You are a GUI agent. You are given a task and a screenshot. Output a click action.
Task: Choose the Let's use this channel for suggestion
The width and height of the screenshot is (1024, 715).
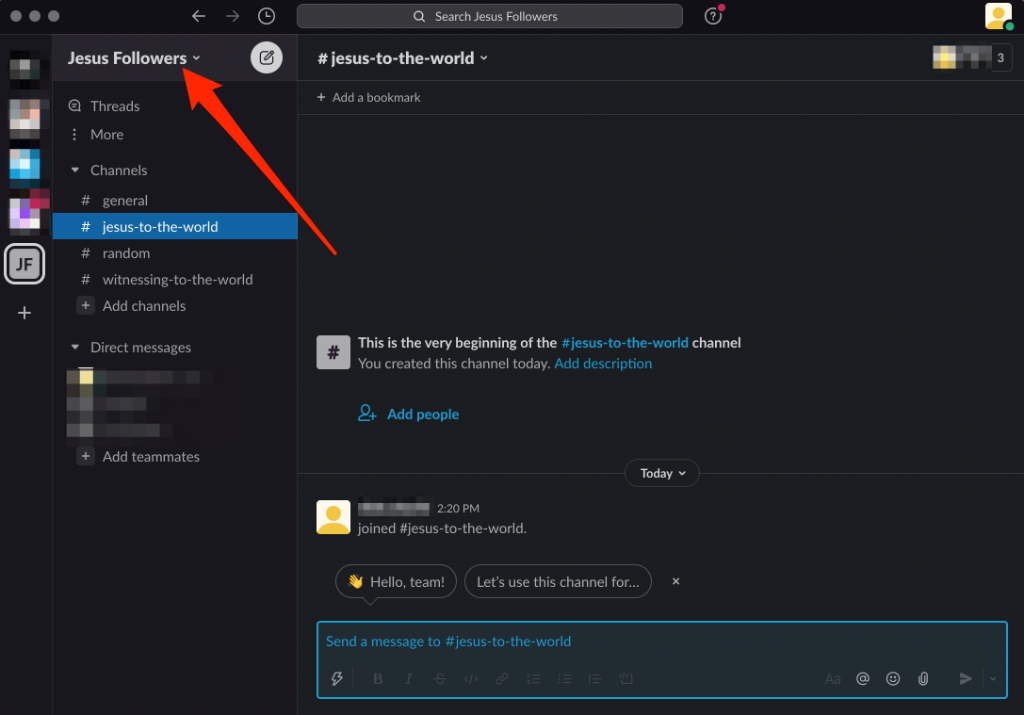[558, 581]
